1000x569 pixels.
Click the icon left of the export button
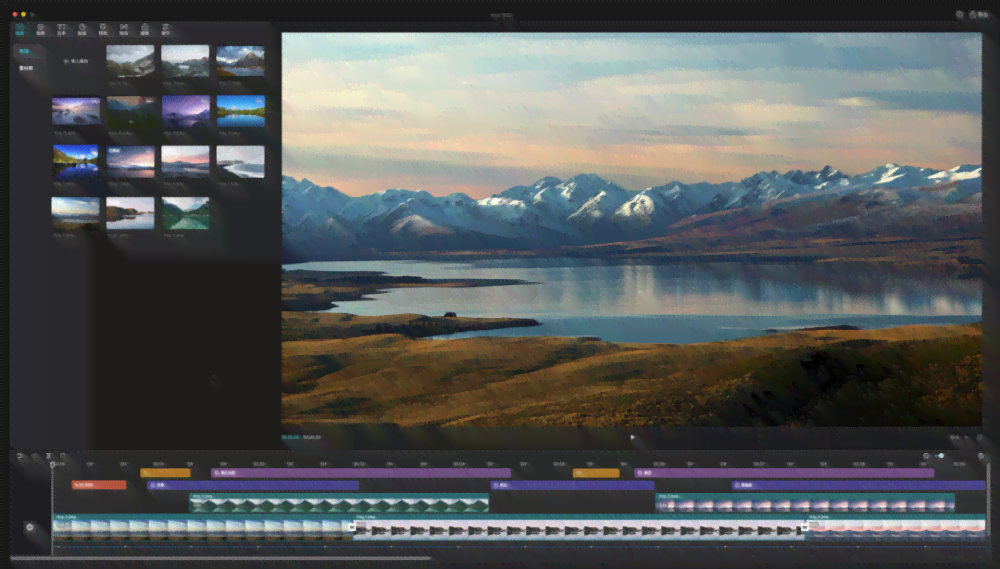(x=959, y=14)
